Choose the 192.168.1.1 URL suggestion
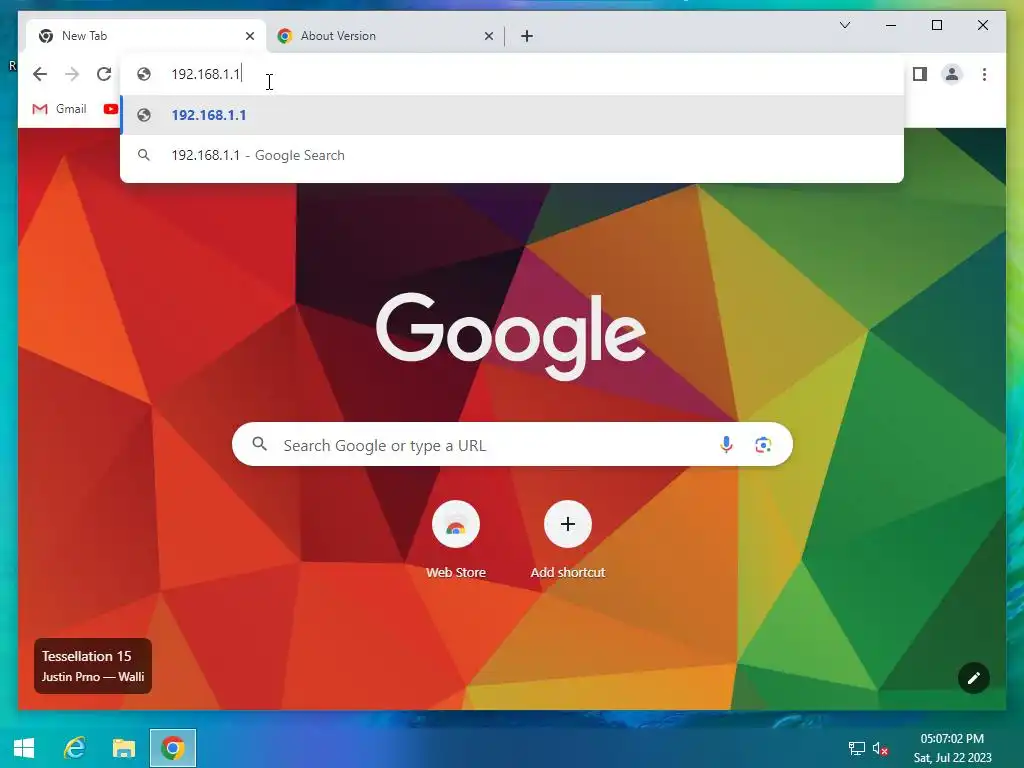1024x768 pixels. coord(512,115)
